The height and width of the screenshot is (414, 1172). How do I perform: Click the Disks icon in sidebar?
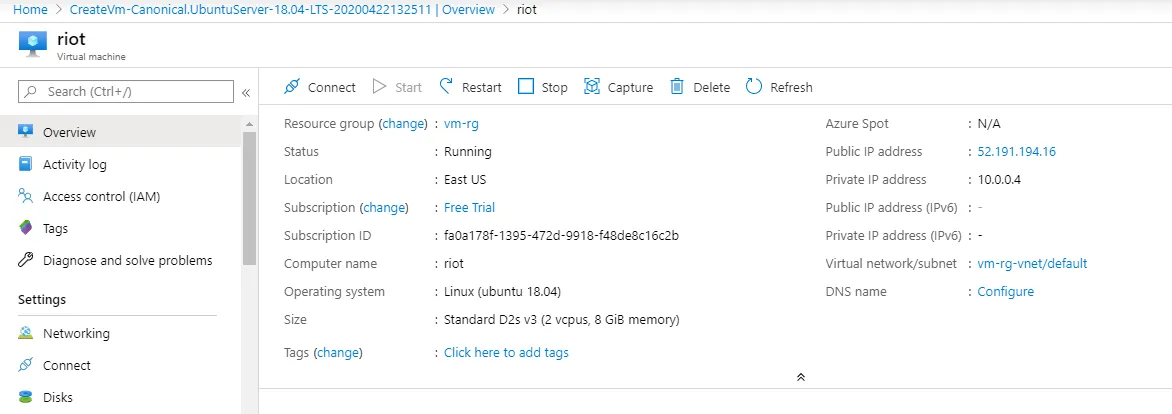pyautogui.click(x=26, y=397)
